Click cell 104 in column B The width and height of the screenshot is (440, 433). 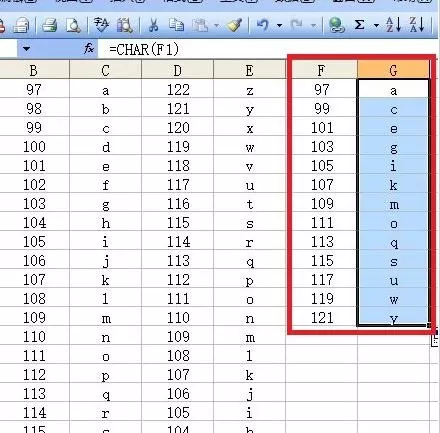click(x=34, y=222)
